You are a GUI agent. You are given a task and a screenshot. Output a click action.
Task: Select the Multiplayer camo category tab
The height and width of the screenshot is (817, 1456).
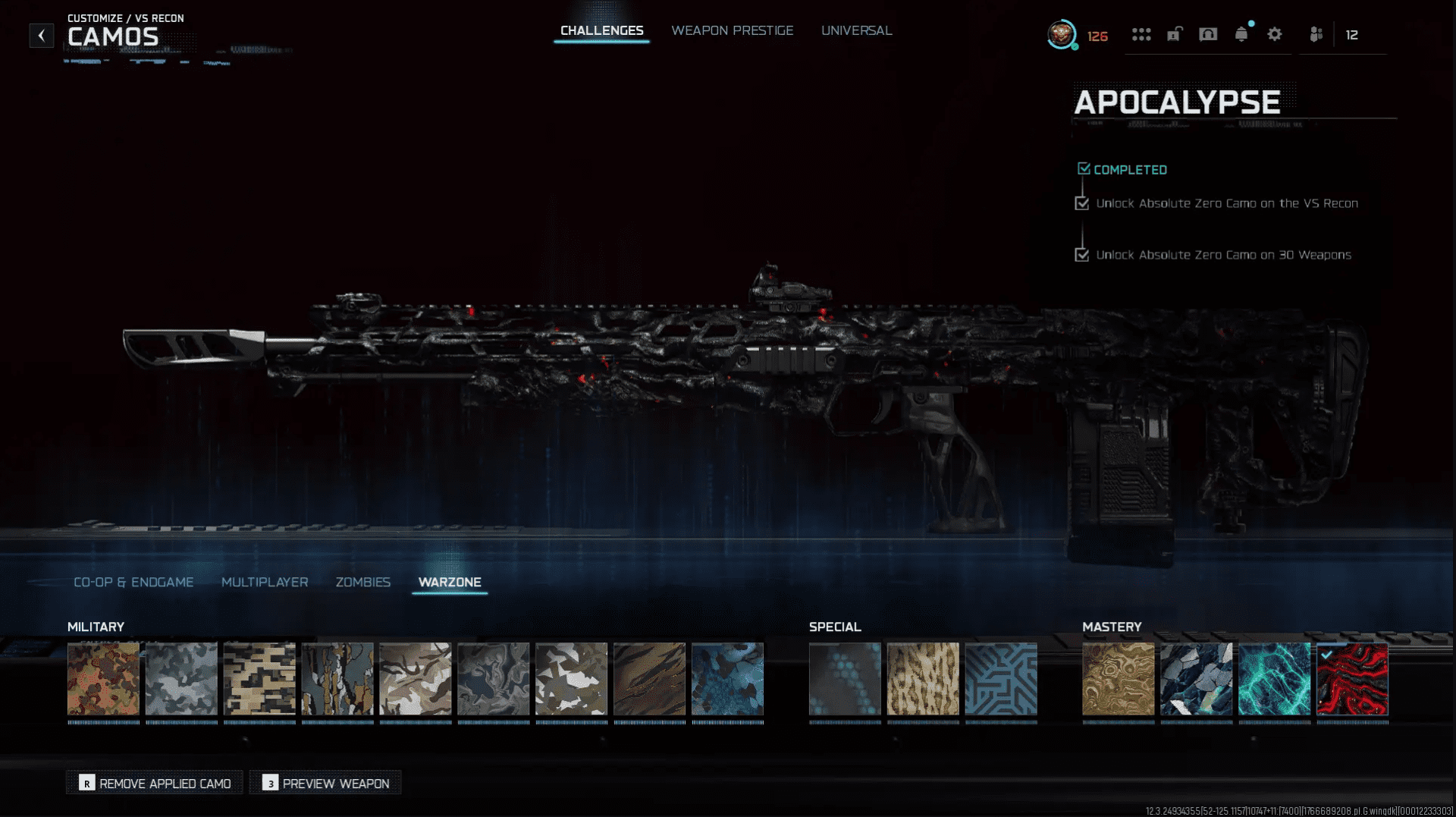pyautogui.click(x=265, y=582)
